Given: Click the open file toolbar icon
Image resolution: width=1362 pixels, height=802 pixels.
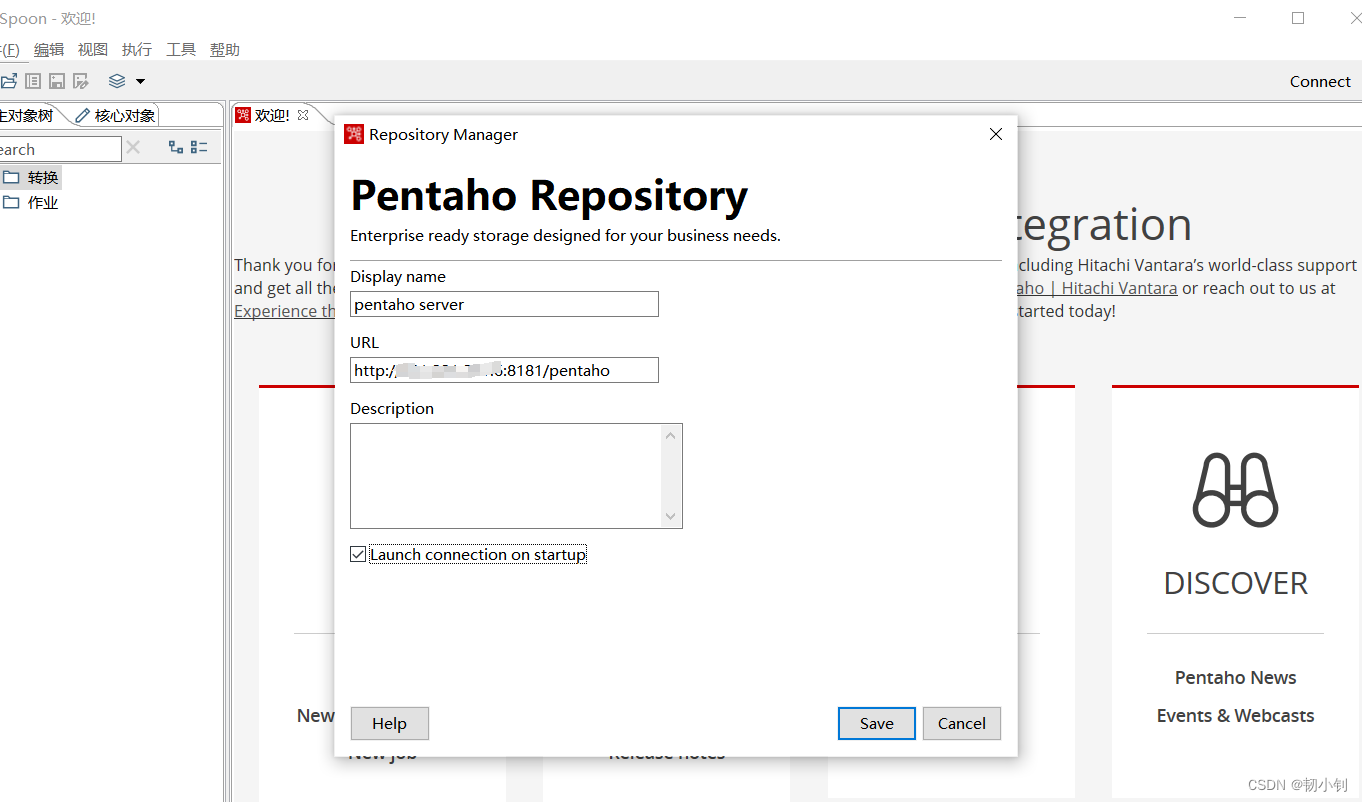Looking at the screenshot, I should coord(8,81).
